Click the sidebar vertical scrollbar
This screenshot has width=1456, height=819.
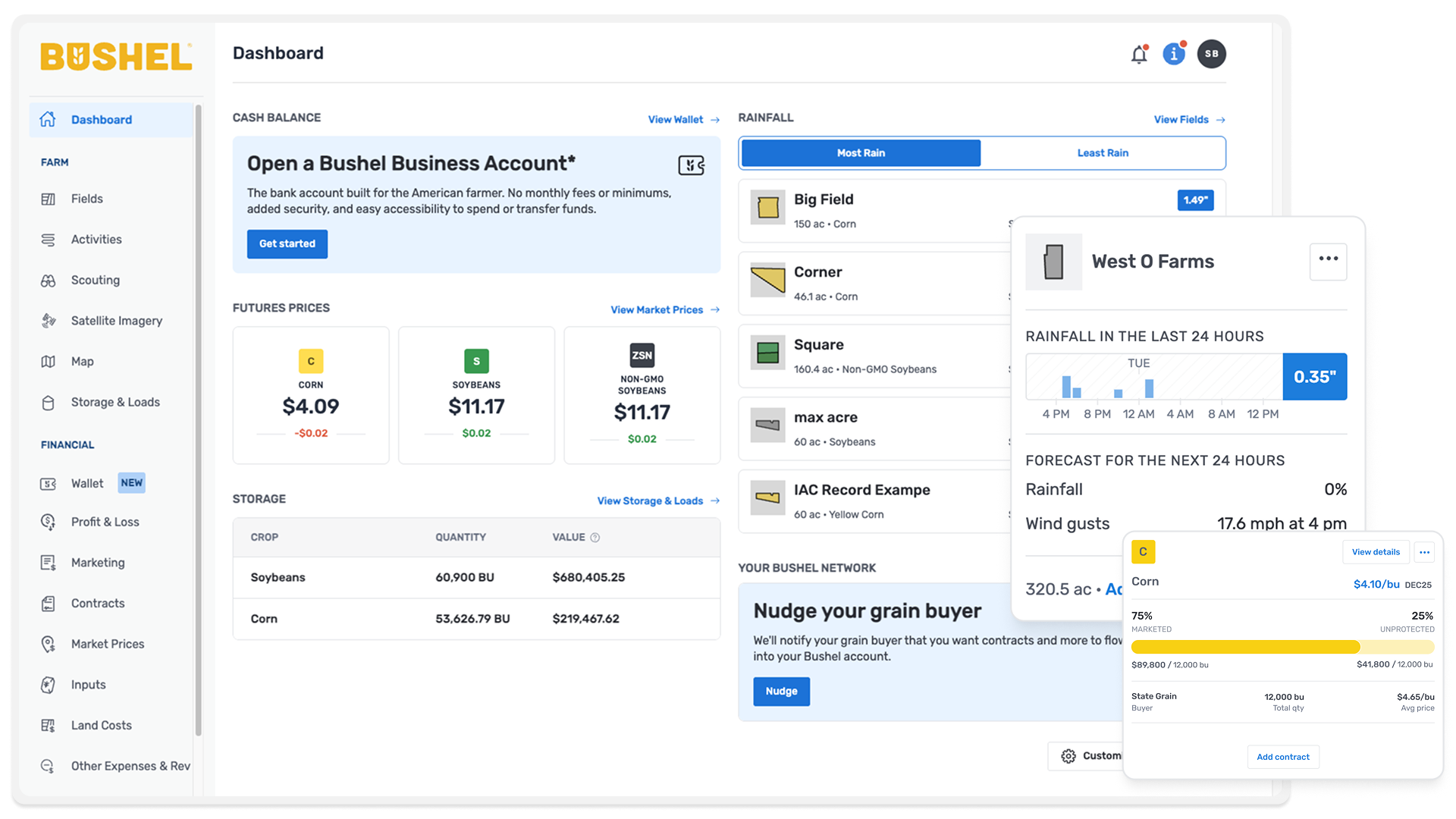[199, 419]
